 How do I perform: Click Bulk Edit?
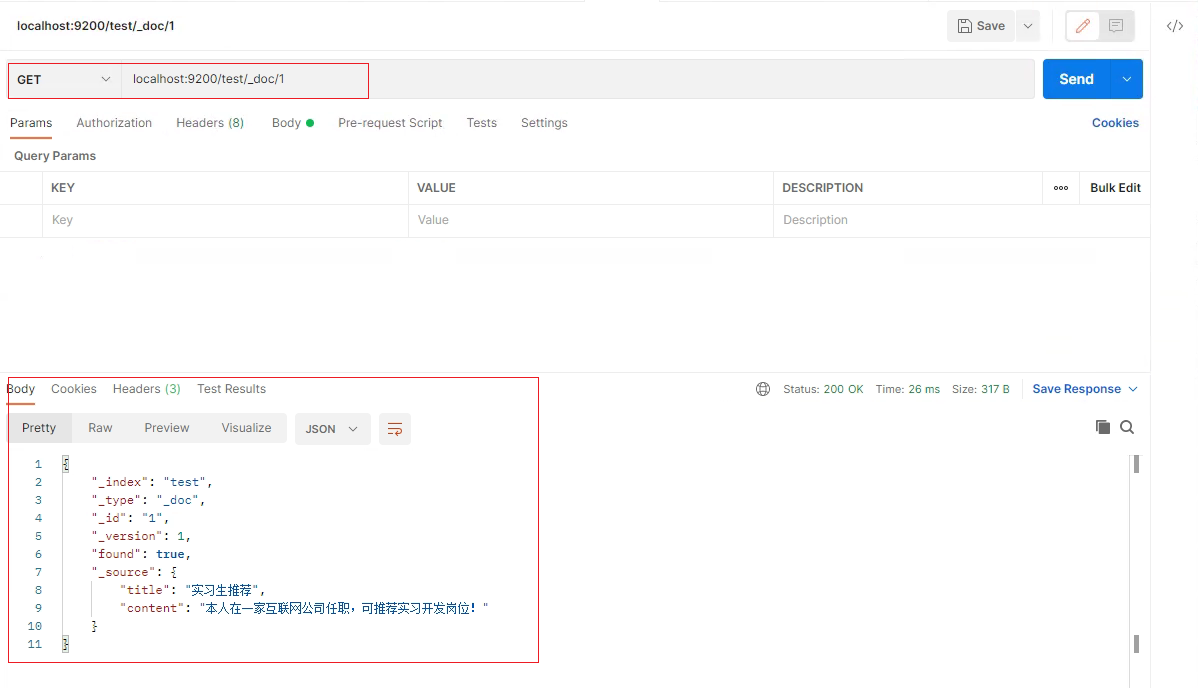1115,188
